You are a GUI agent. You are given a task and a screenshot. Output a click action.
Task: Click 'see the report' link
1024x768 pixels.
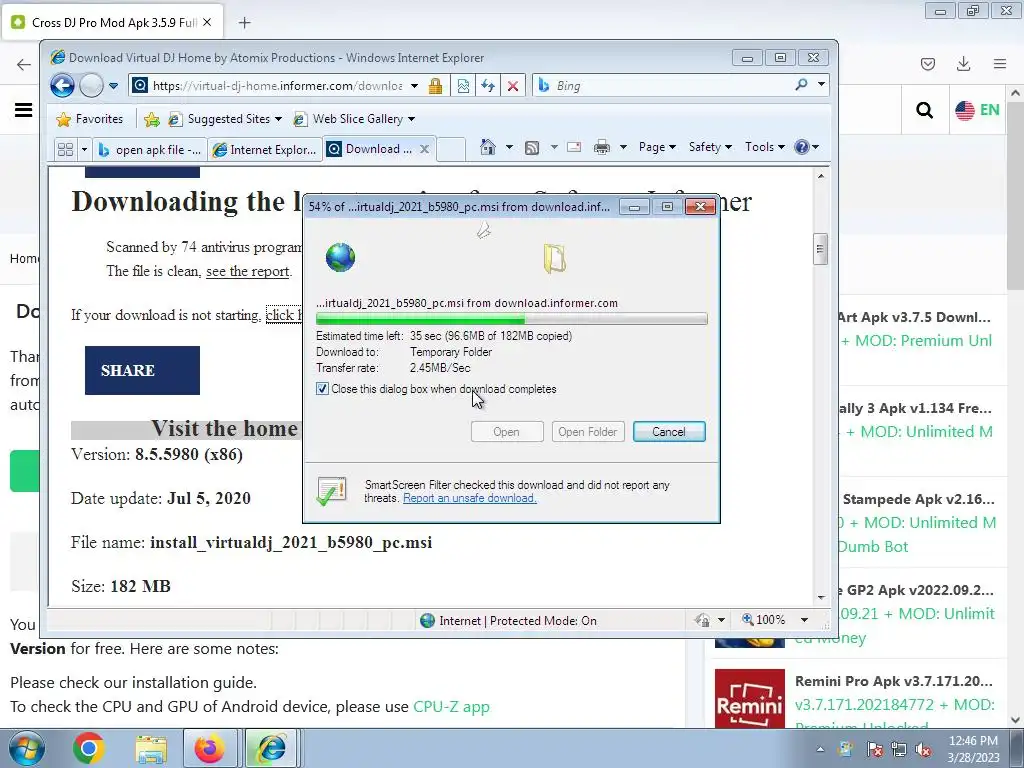click(x=248, y=271)
